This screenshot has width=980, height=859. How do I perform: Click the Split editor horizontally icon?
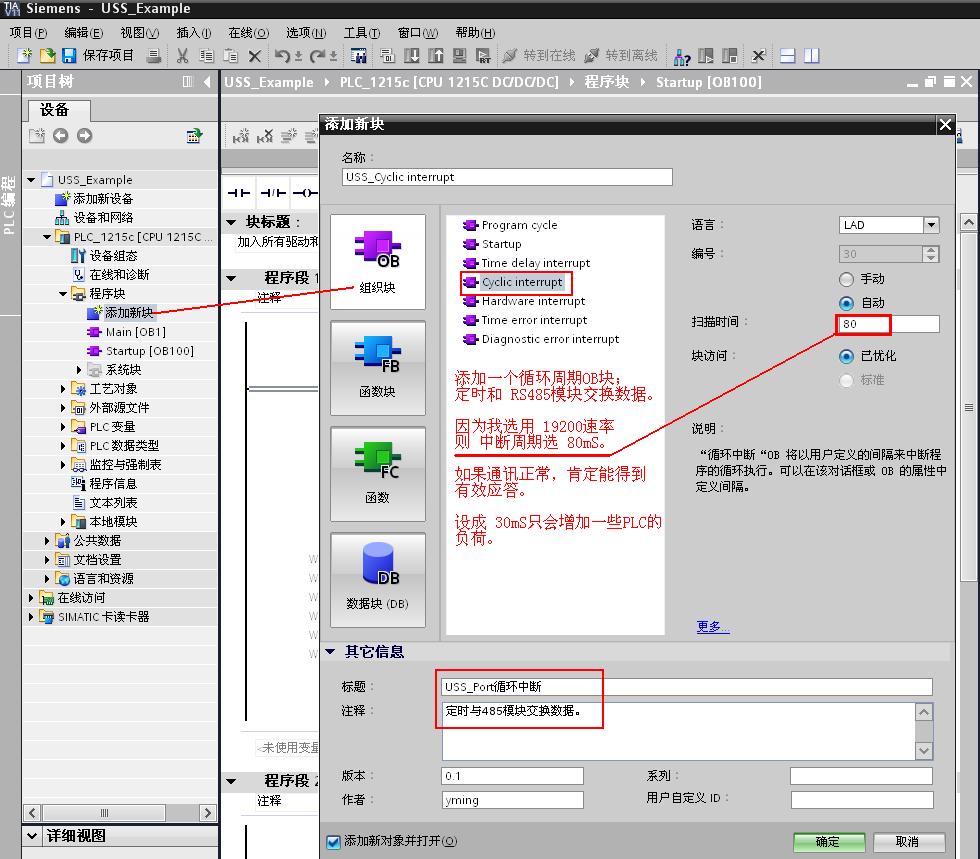(x=788, y=56)
